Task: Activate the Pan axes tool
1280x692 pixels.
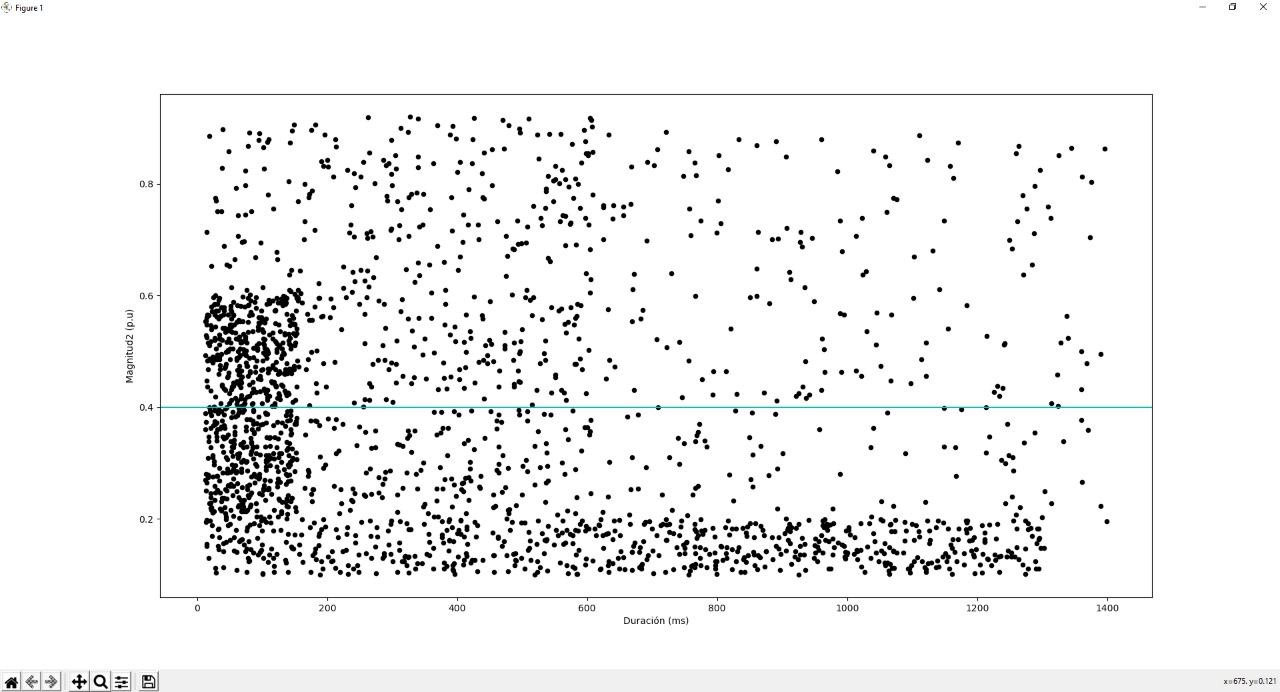Action: click(80, 682)
